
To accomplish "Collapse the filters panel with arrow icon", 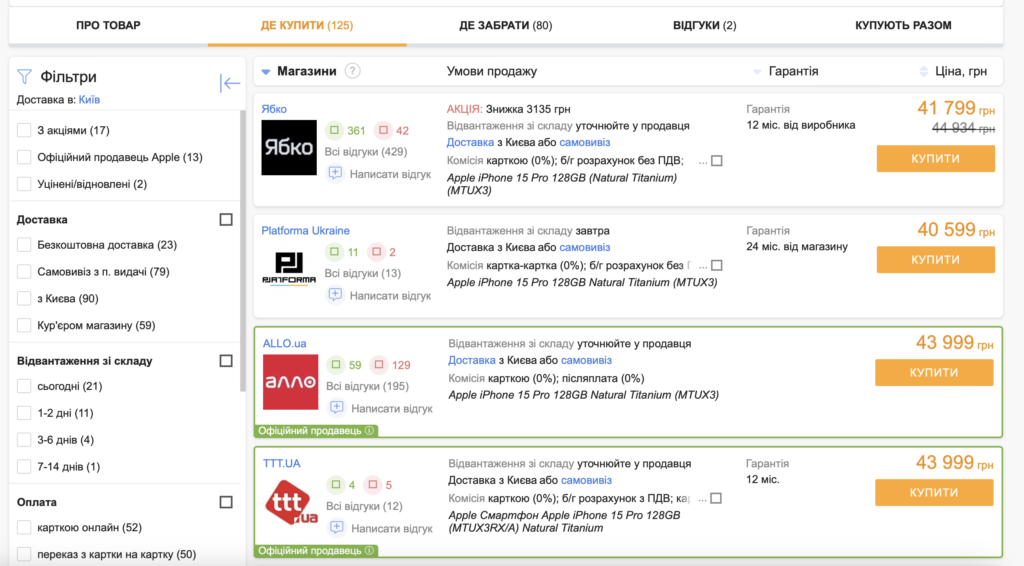I will point(230,84).
